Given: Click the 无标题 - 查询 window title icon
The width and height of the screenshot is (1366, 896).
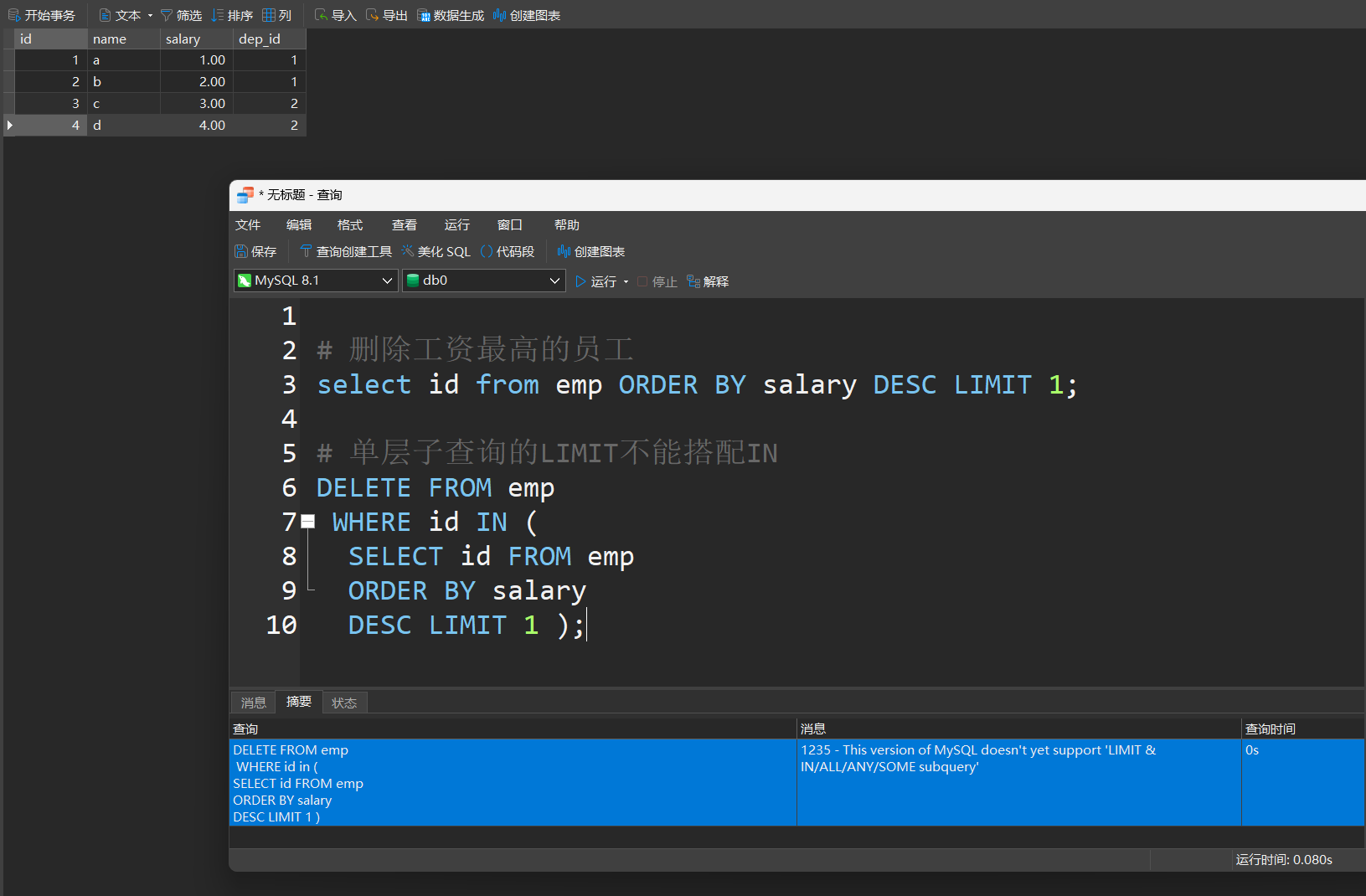Looking at the screenshot, I should 245,195.
